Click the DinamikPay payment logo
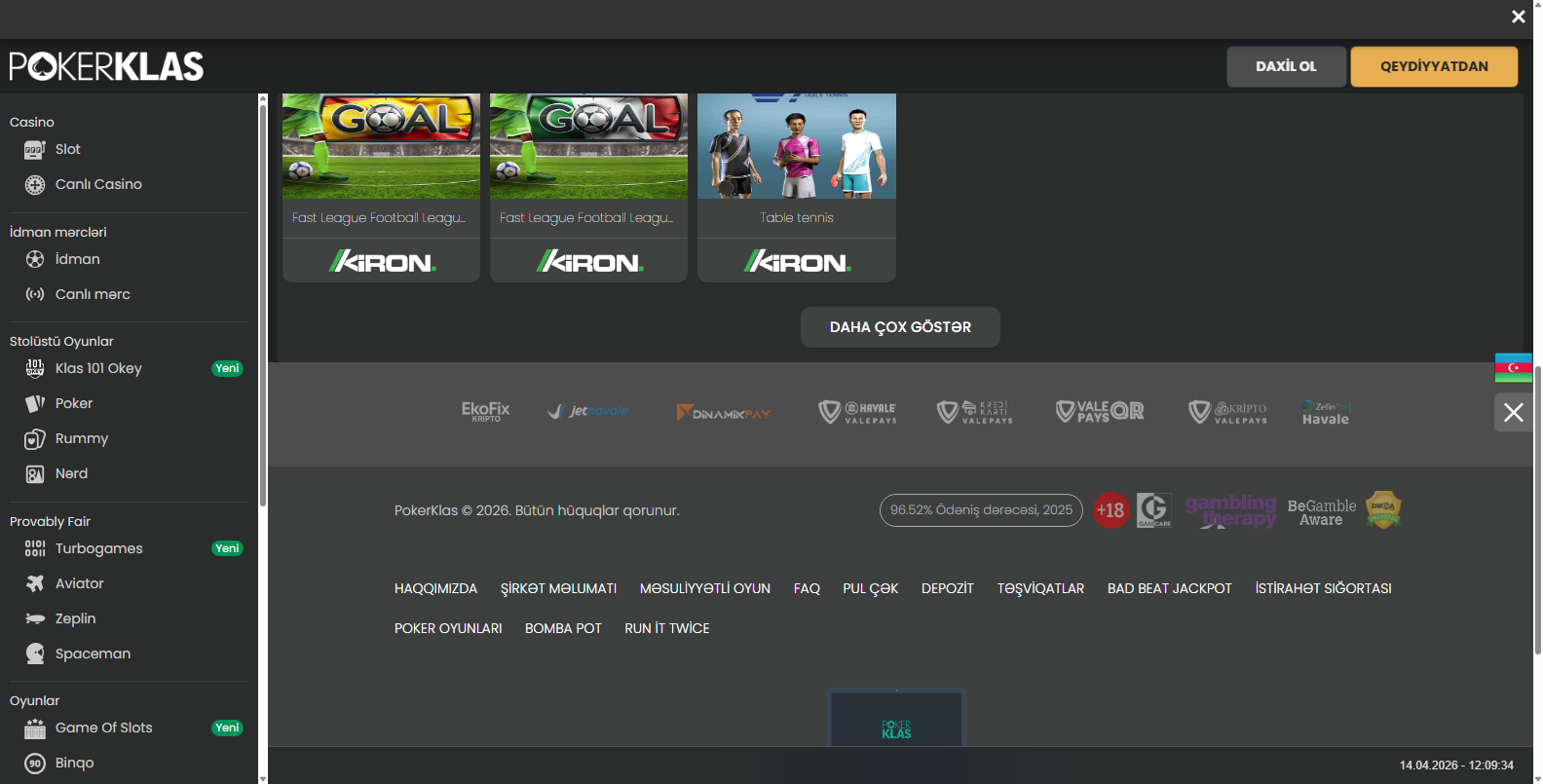 724,413
